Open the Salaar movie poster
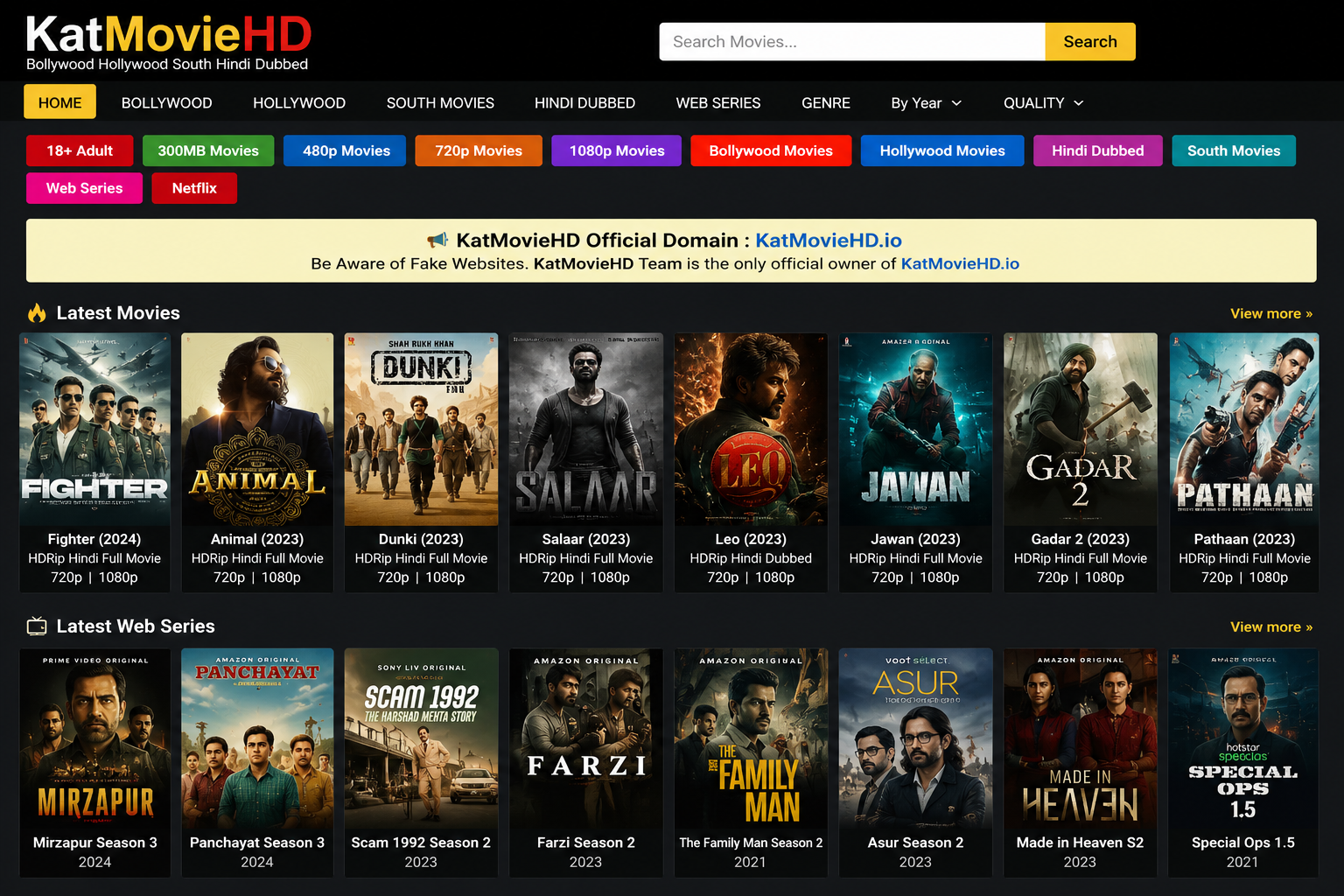The height and width of the screenshot is (896, 1344). pos(585,429)
